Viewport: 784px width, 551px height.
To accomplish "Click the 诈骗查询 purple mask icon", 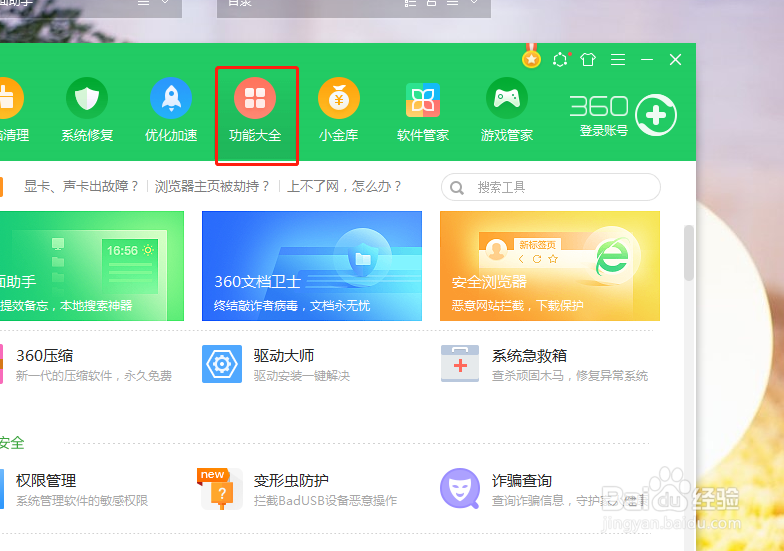I will coord(460,488).
